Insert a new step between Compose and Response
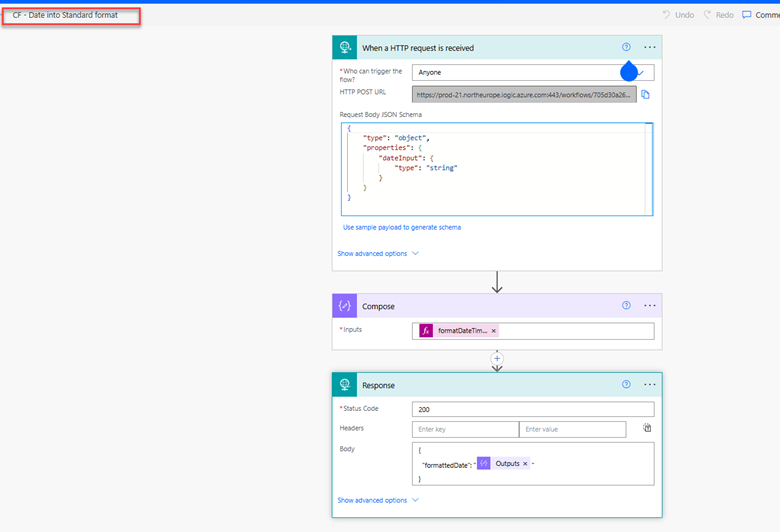780x532 pixels. (497, 358)
